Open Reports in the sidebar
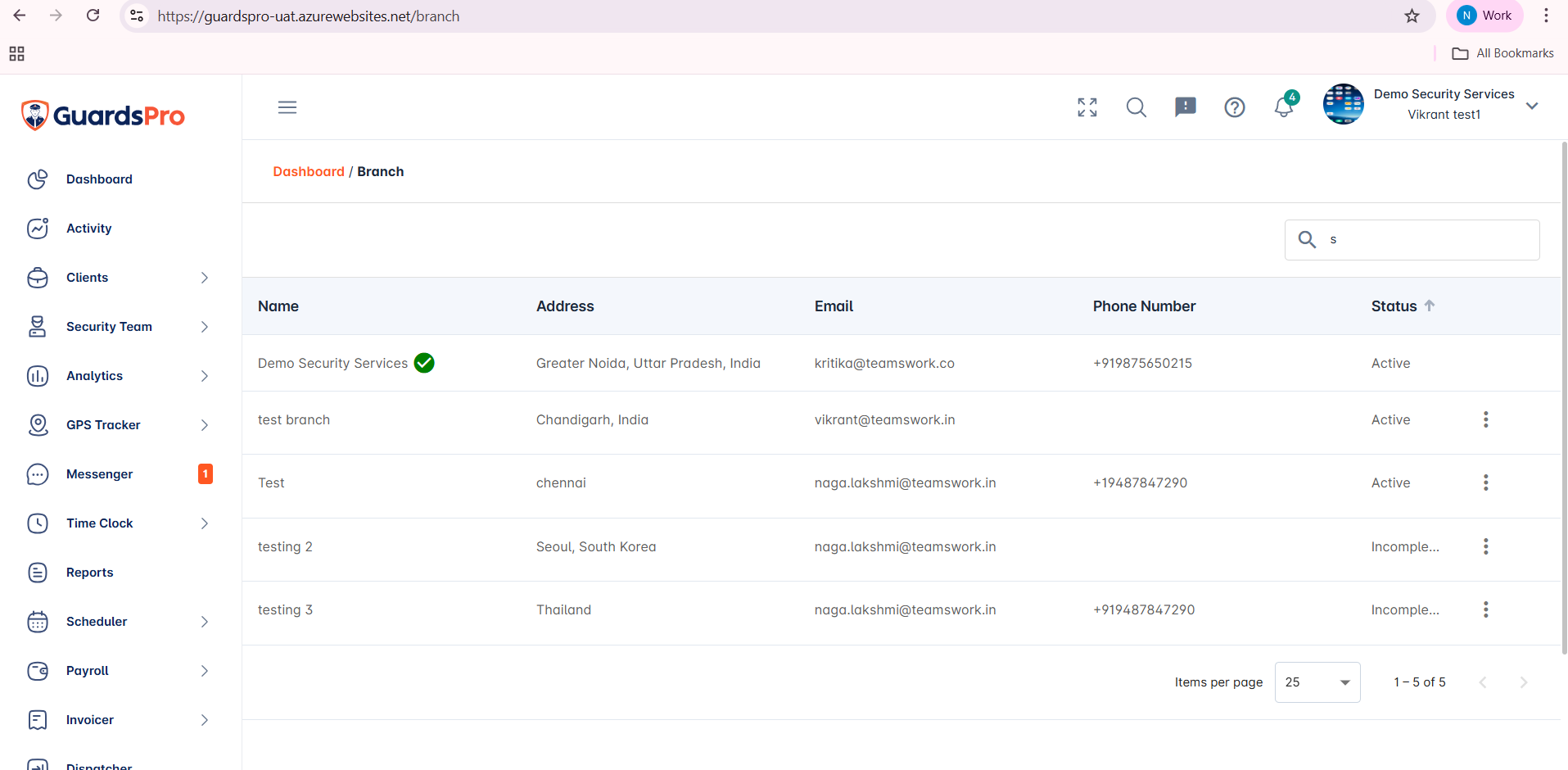1568x770 pixels. [x=90, y=573]
